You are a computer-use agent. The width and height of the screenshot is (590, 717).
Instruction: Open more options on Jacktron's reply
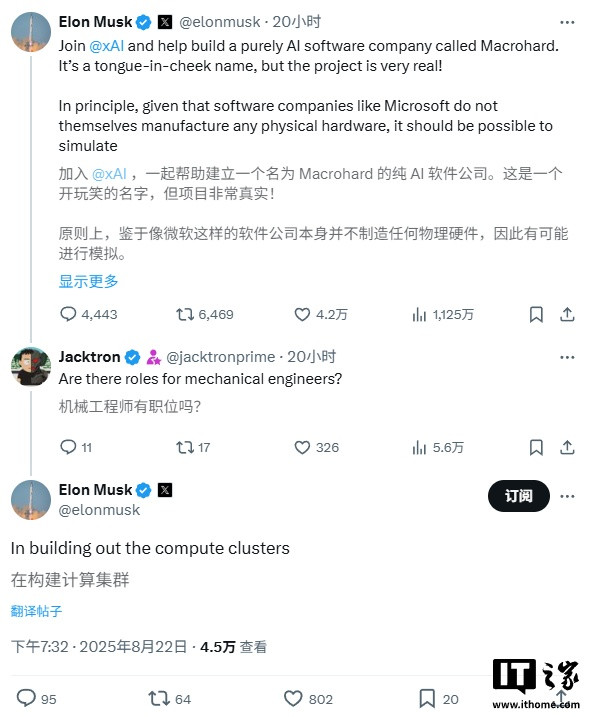tap(567, 357)
